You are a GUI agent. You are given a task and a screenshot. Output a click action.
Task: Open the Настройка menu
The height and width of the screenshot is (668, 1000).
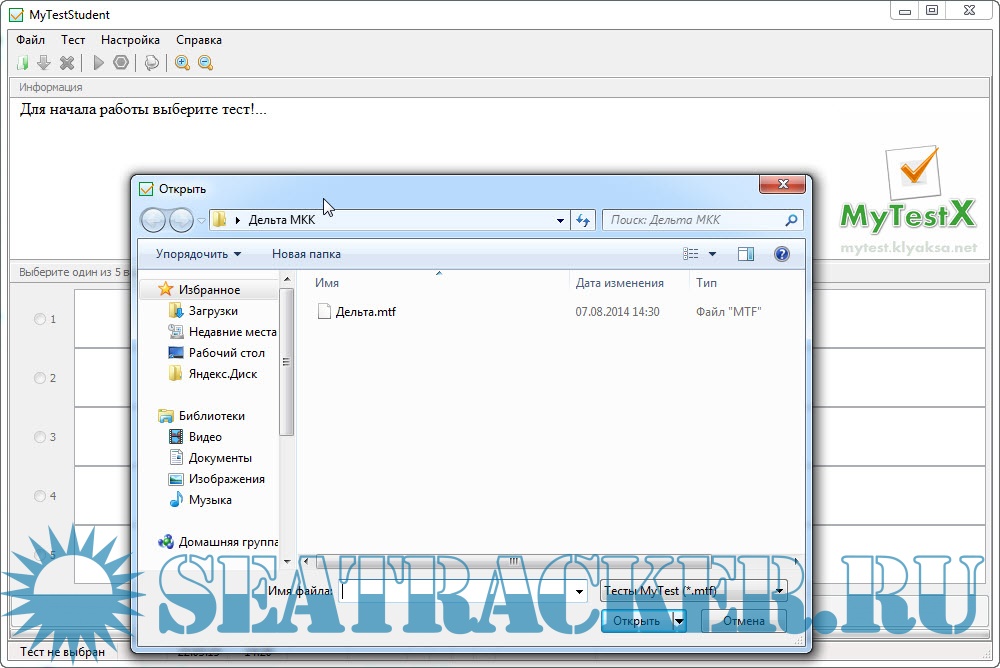[130, 40]
